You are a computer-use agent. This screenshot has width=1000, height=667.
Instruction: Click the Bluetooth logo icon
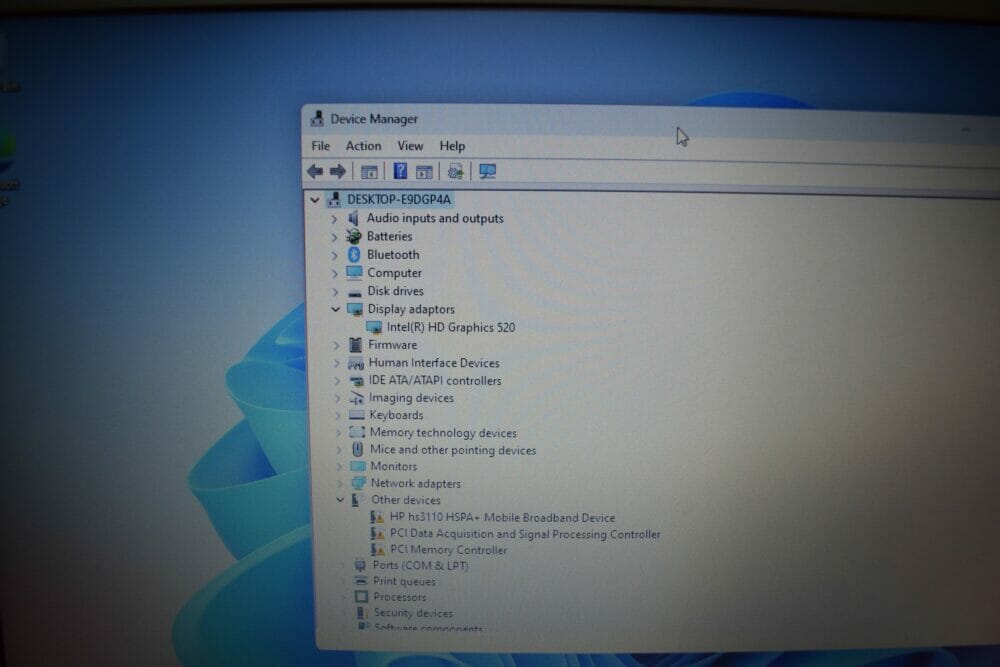click(x=354, y=254)
